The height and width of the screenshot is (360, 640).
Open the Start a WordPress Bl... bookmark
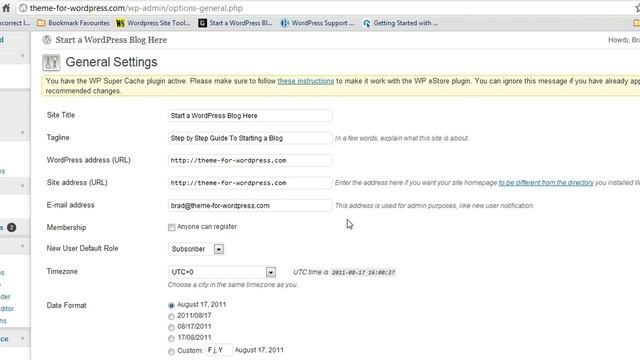pos(235,23)
